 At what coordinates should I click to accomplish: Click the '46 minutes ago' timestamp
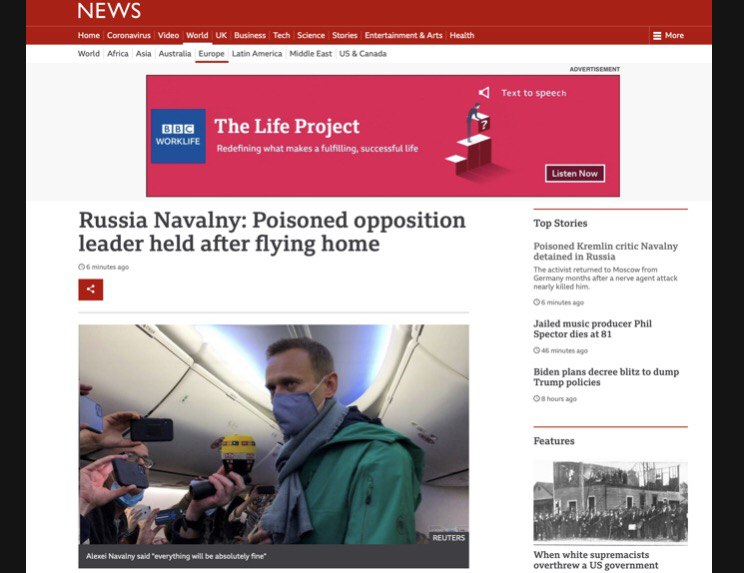tap(560, 351)
